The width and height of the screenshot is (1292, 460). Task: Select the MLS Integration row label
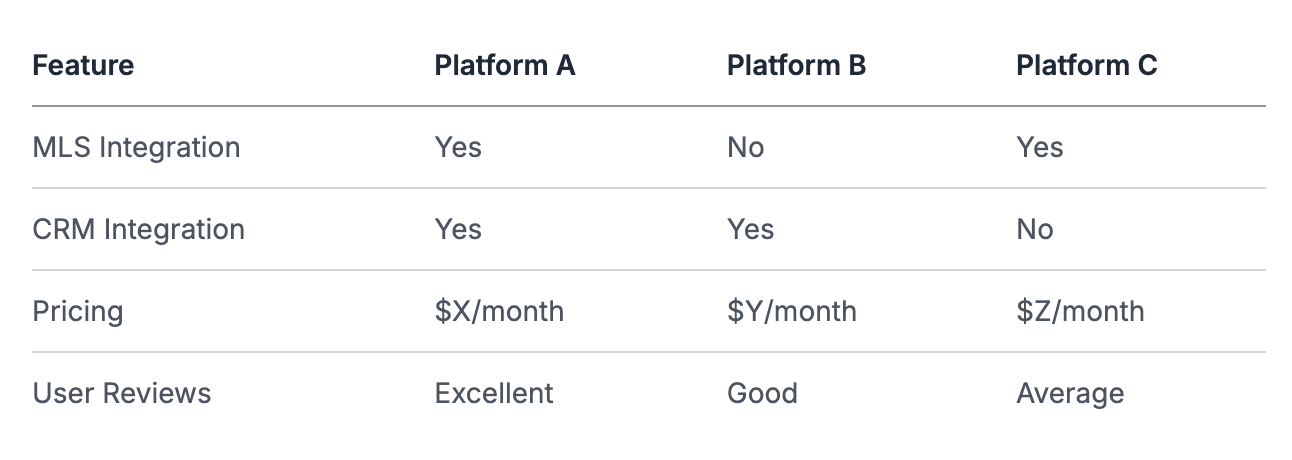coord(136,148)
